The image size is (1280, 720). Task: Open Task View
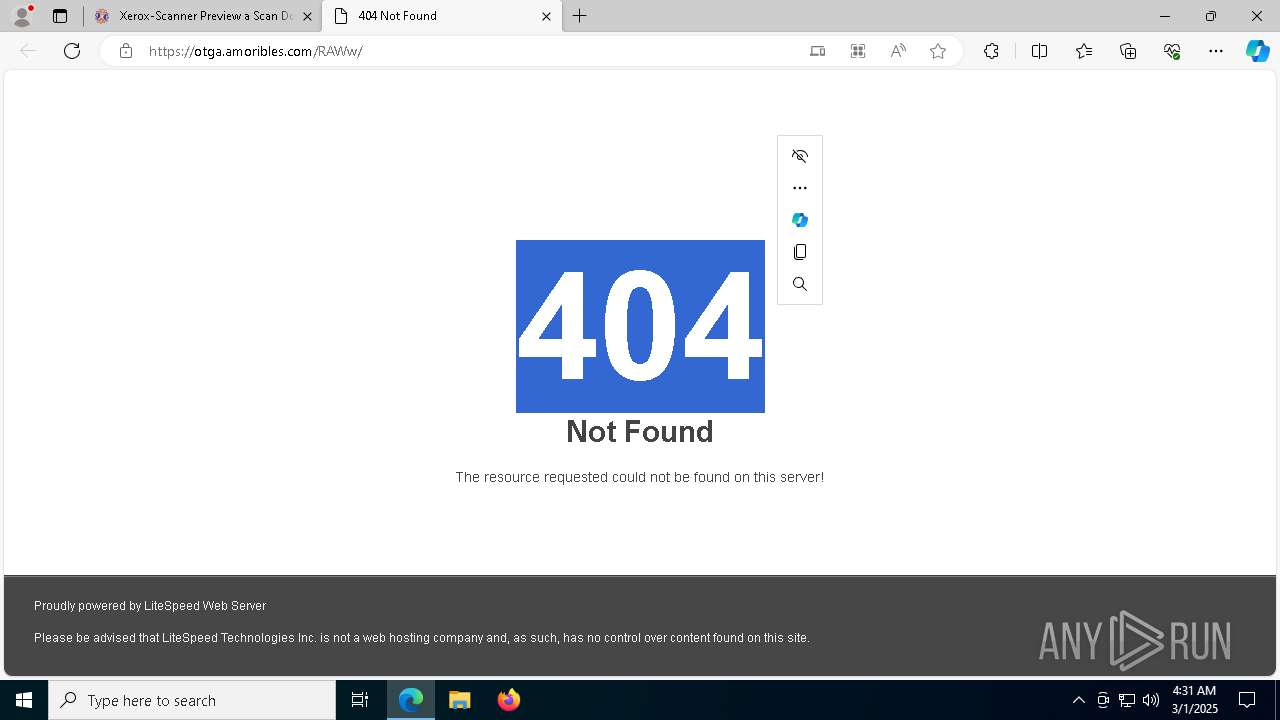[360, 700]
